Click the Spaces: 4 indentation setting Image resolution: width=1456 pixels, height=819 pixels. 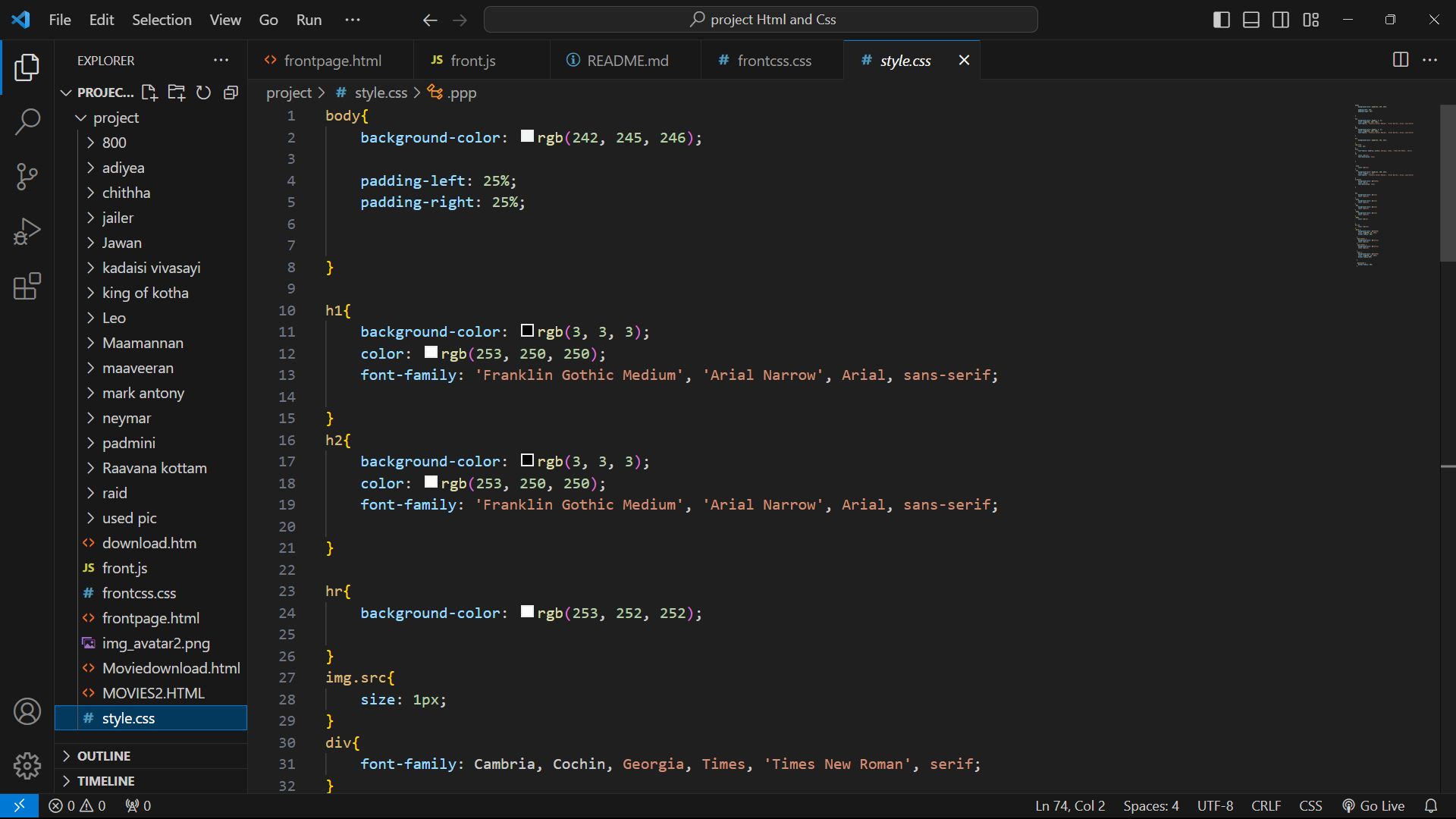(x=1150, y=806)
